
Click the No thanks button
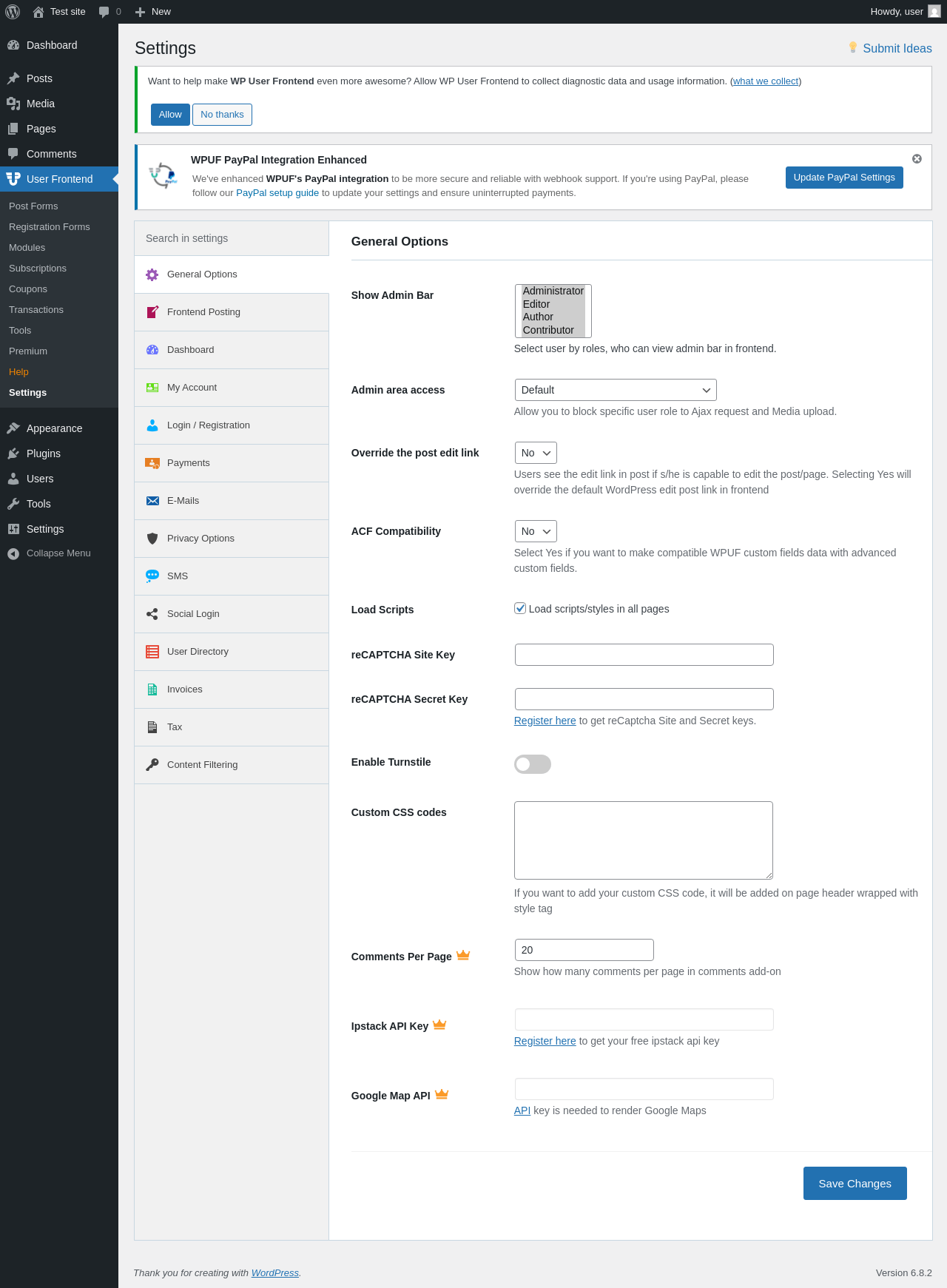coord(222,115)
